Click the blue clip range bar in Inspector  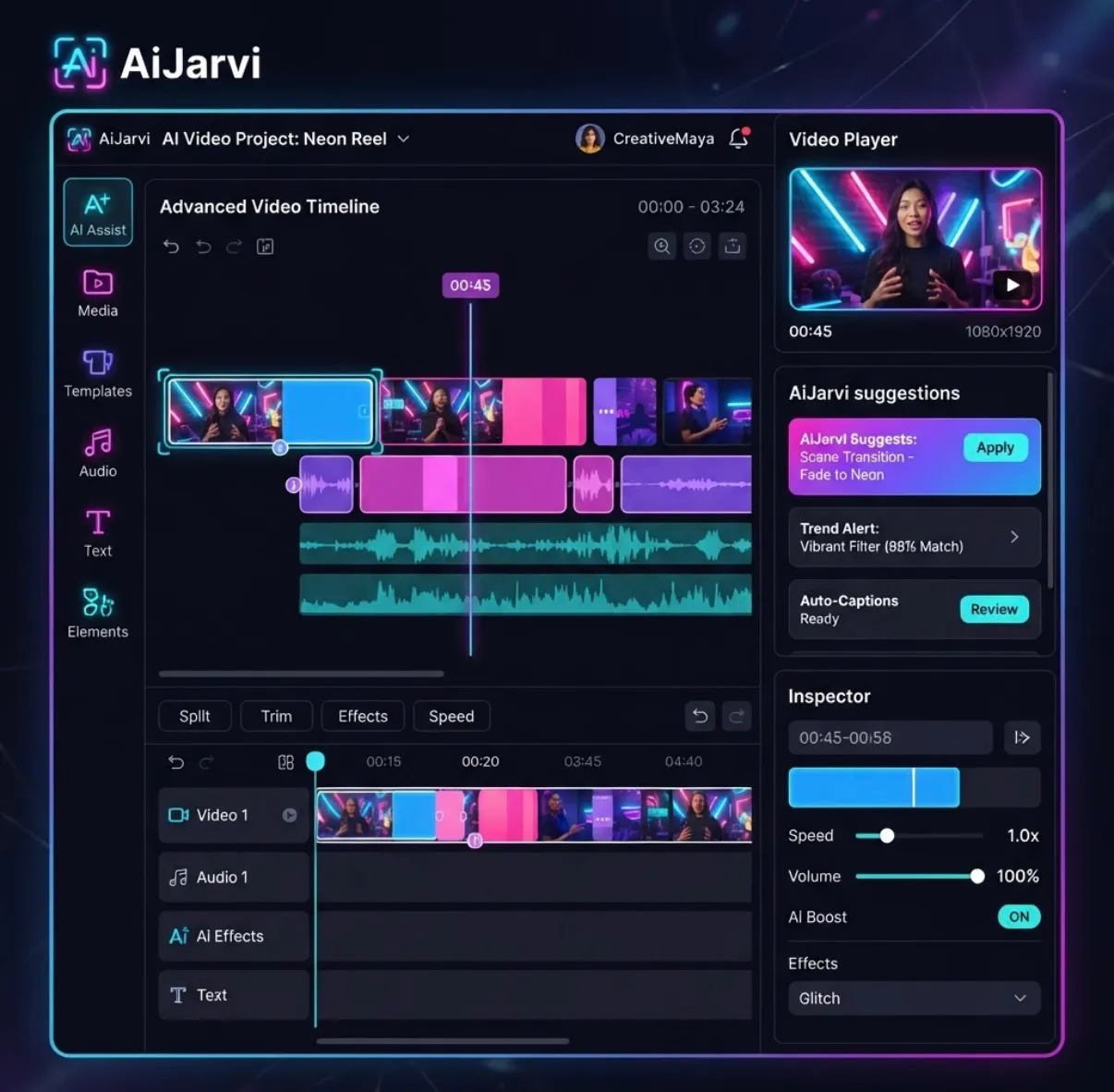[874, 788]
